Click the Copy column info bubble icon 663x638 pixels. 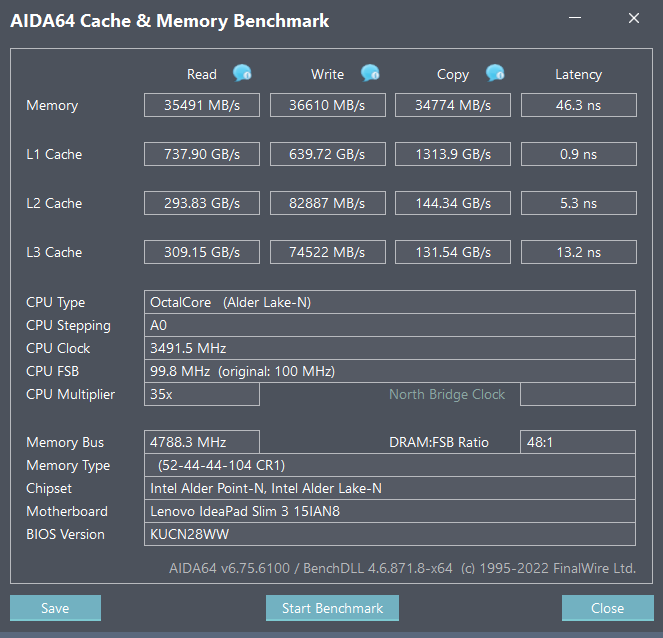tap(495, 73)
